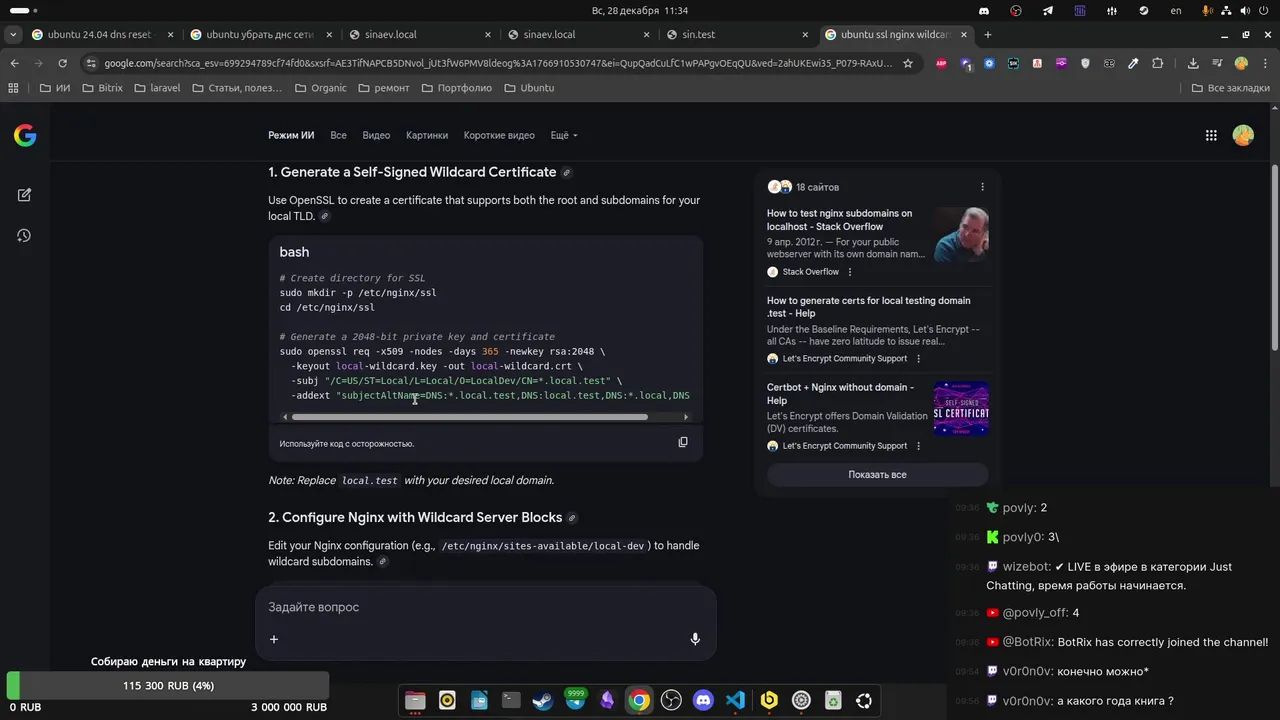Open the Chrome extensions puzzle menu
The width and height of the screenshot is (1280, 720).
tap(1157, 63)
